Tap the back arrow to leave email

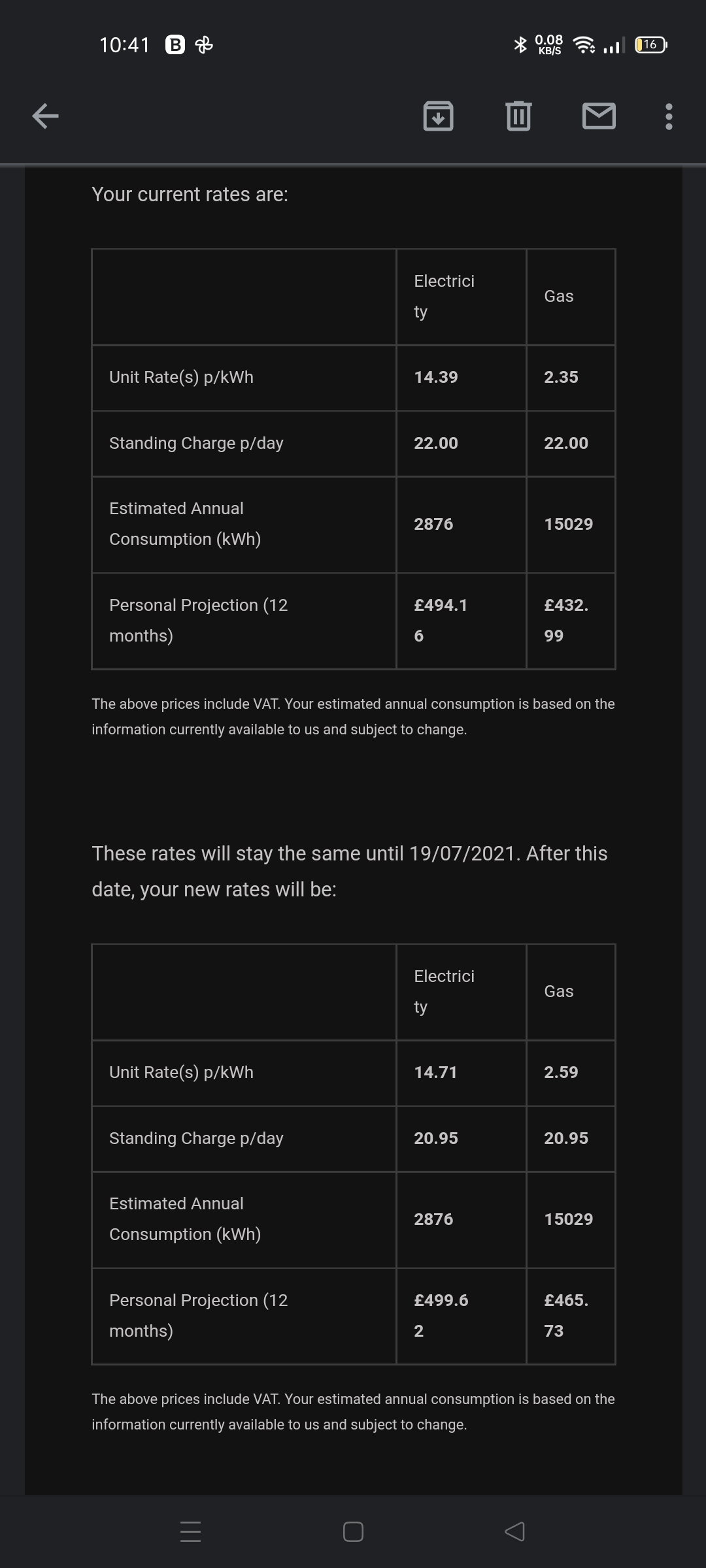[x=45, y=116]
